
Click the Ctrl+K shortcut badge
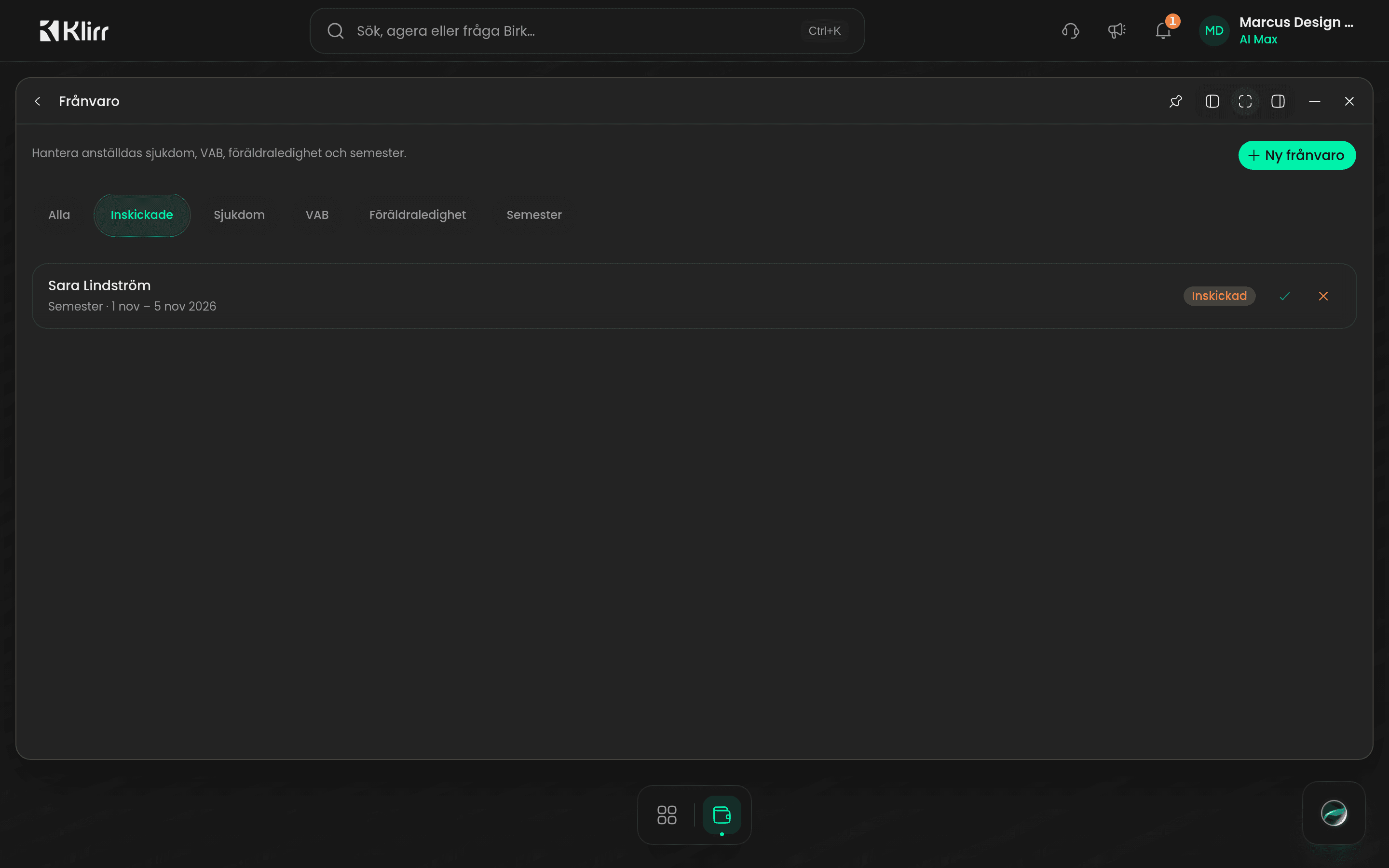click(x=824, y=31)
